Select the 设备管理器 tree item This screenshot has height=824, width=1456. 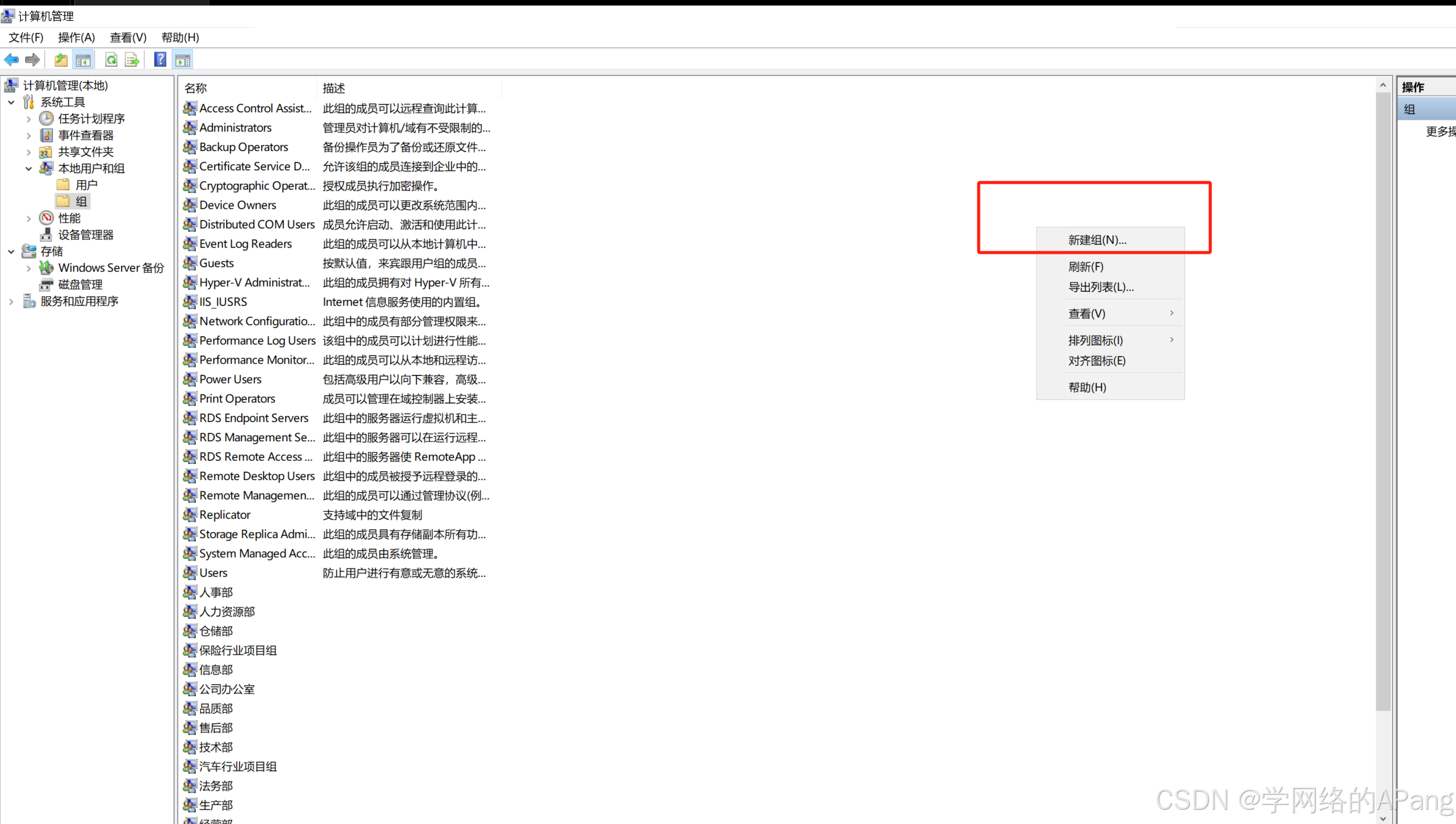pyautogui.click(x=85, y=235)
